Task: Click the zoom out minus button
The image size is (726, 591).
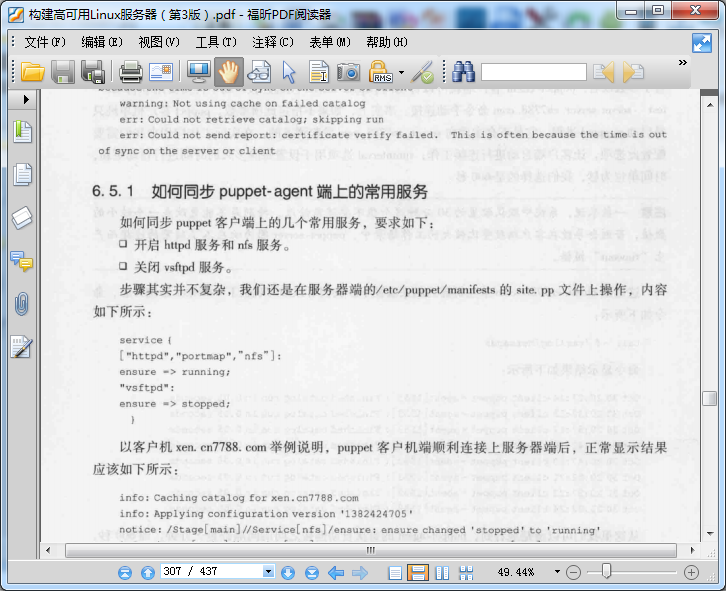Action: [x=573, y=573]
